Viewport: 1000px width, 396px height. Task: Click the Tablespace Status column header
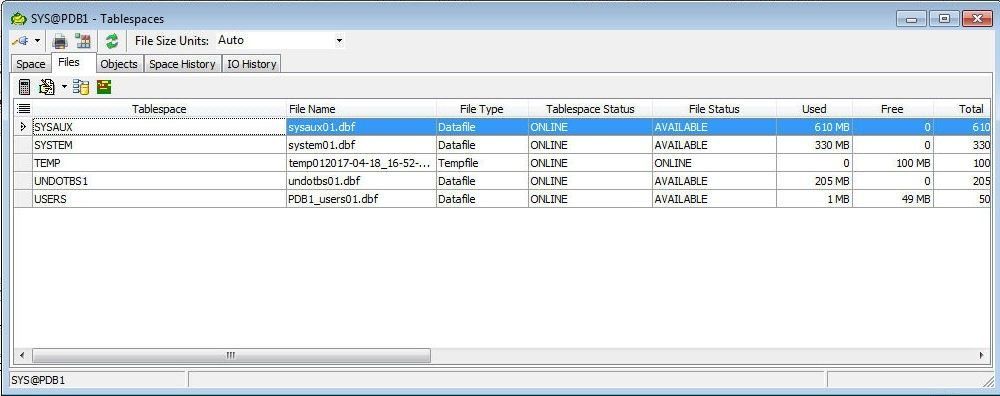click(591, 109)
